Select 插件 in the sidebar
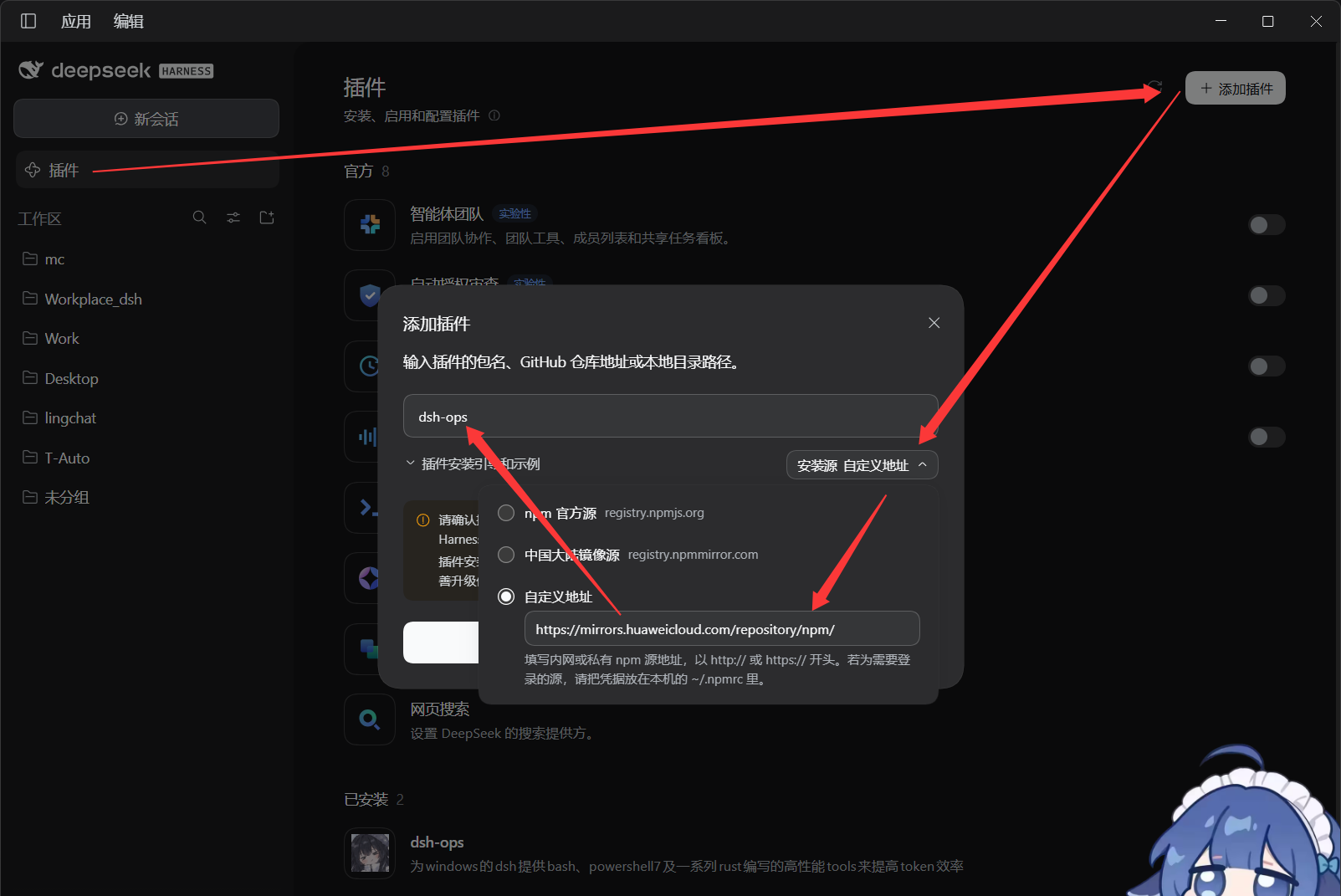 [x=146, y=170]
